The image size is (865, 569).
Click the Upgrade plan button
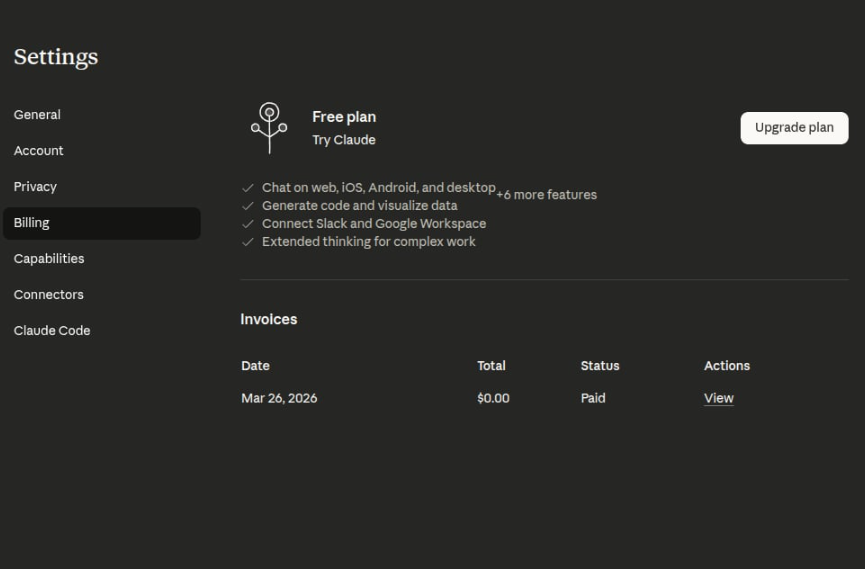click(x=794, y=128)
